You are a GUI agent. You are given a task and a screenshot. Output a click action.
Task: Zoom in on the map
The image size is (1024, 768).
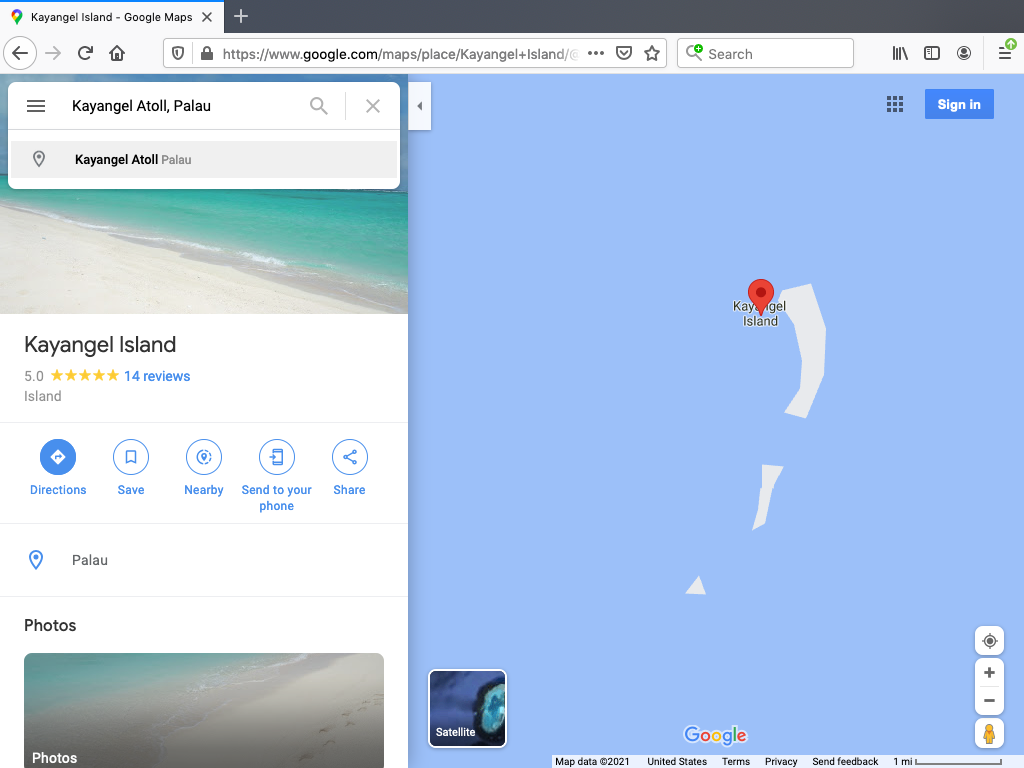click(x=989, y=673)
